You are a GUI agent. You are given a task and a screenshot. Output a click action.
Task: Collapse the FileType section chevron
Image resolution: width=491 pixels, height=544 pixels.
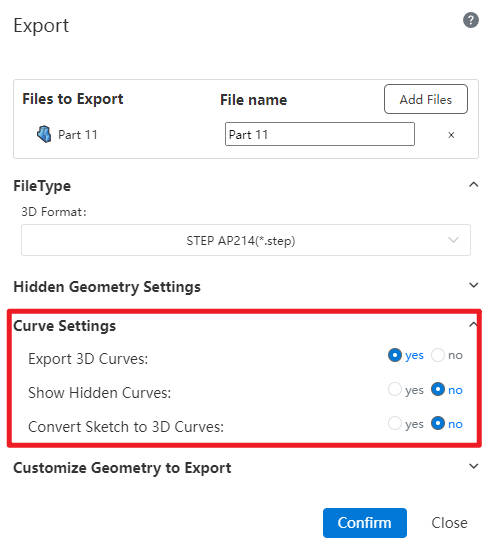pos(473,185)
